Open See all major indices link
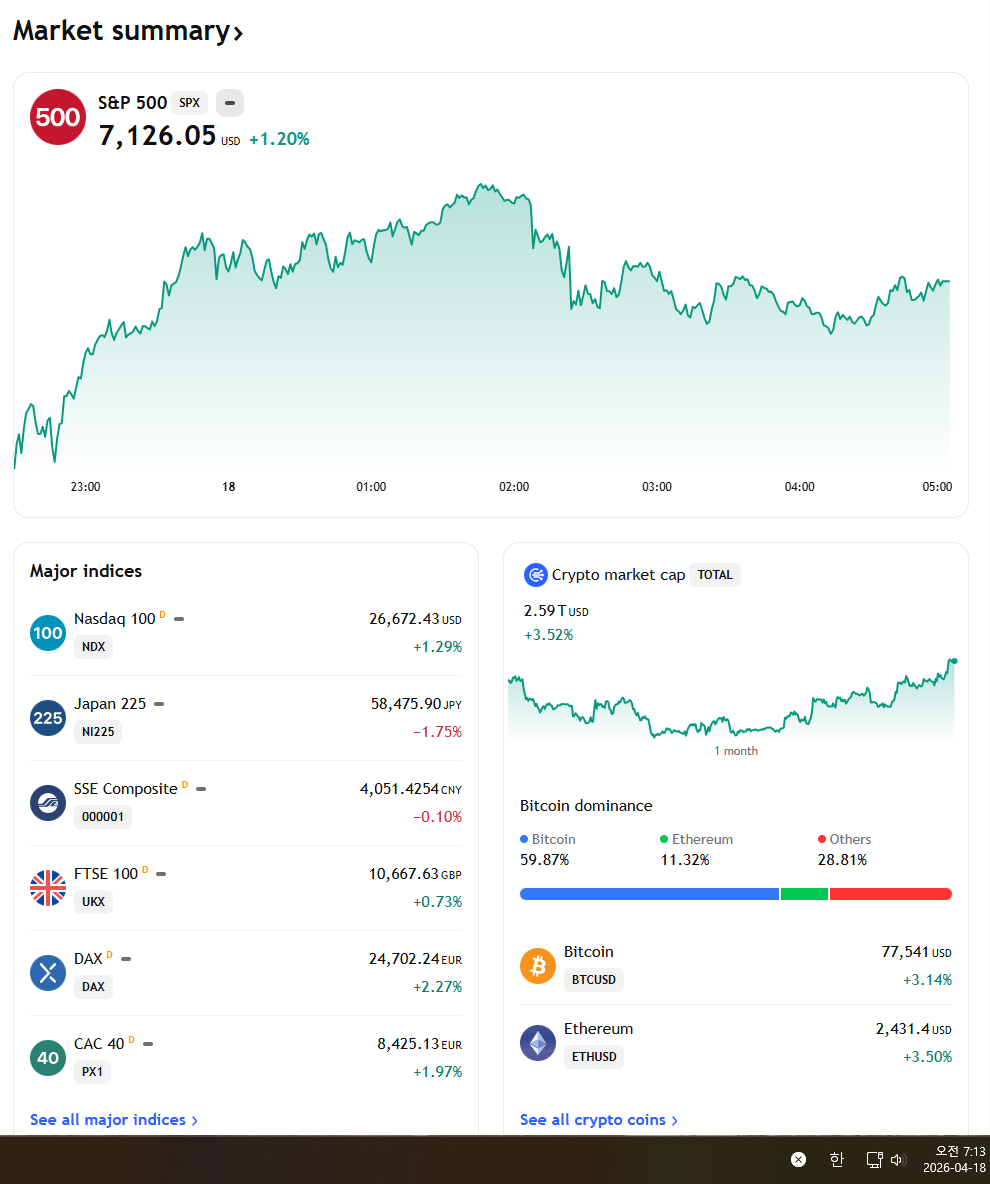The image size is (990, 1184). 114,1120
